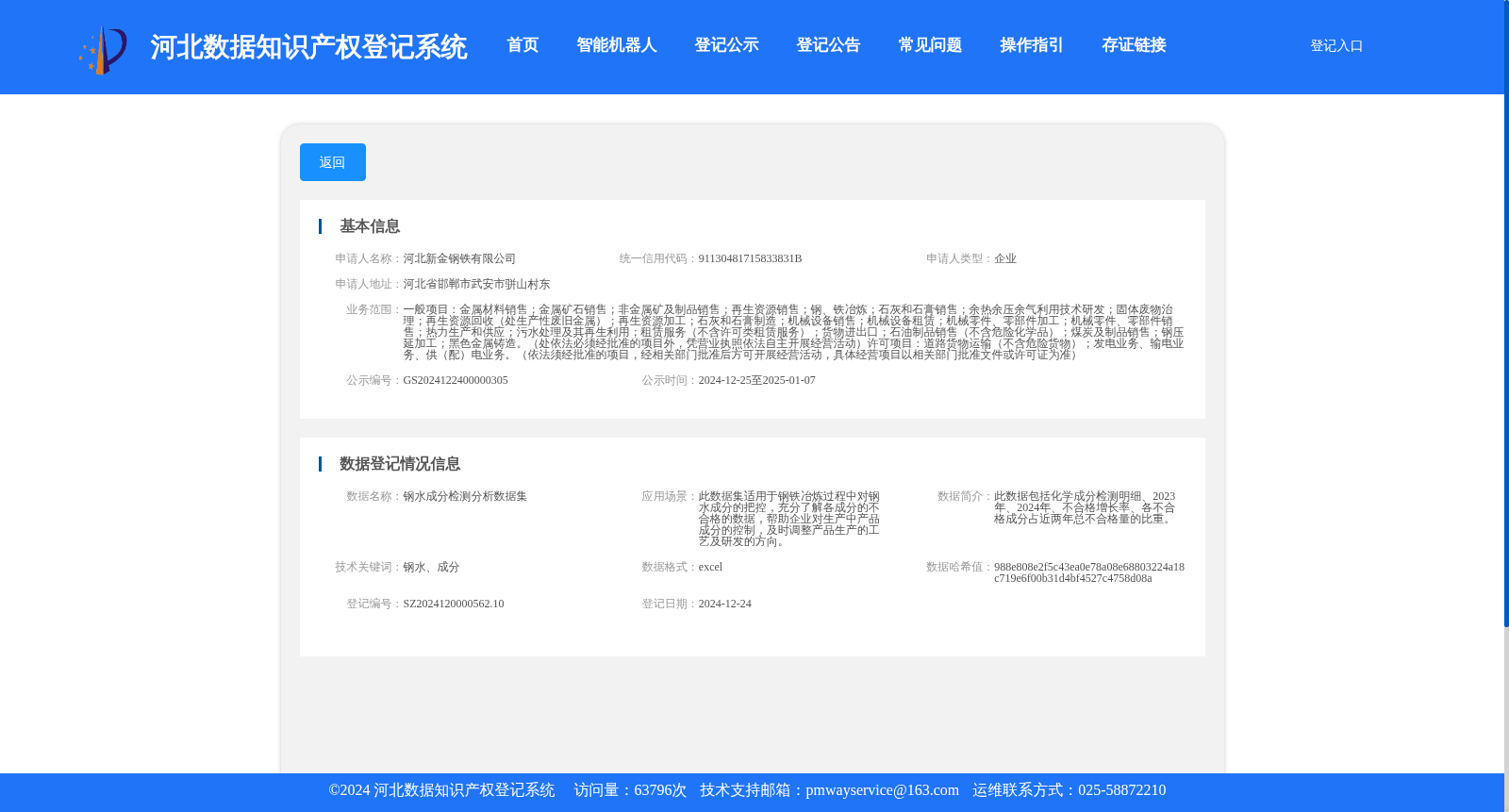Go to 登记公告 page
The width and height of the screenshot is (1509, 812).
[828, 45]
